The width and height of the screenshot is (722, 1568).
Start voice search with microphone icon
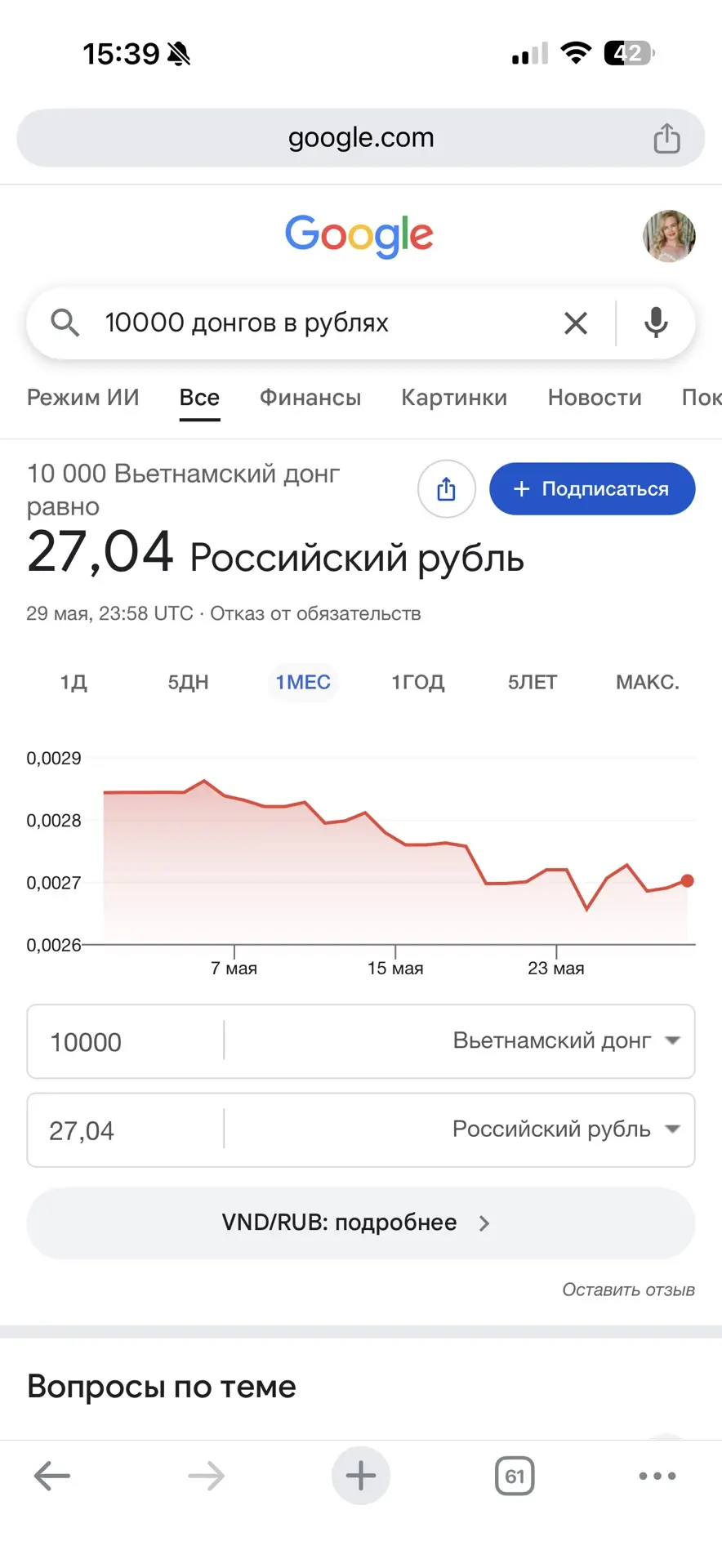(656, 323)
